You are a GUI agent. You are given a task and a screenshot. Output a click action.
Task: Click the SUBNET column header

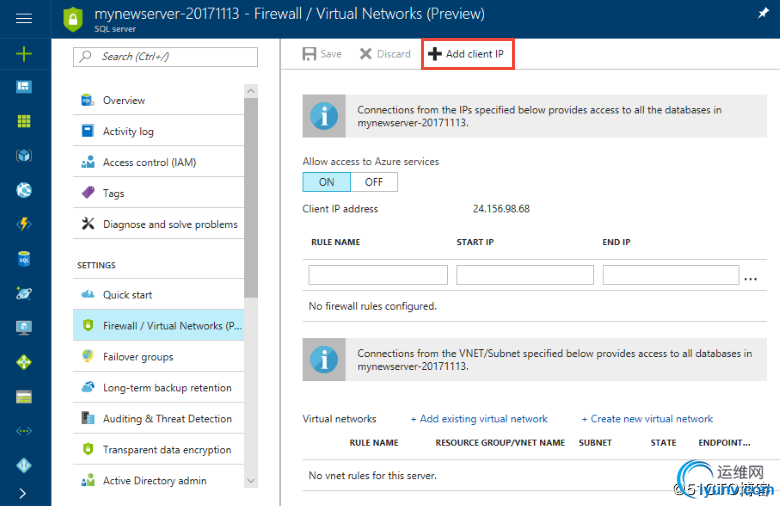pyautogui.click(x=595, y=443)
